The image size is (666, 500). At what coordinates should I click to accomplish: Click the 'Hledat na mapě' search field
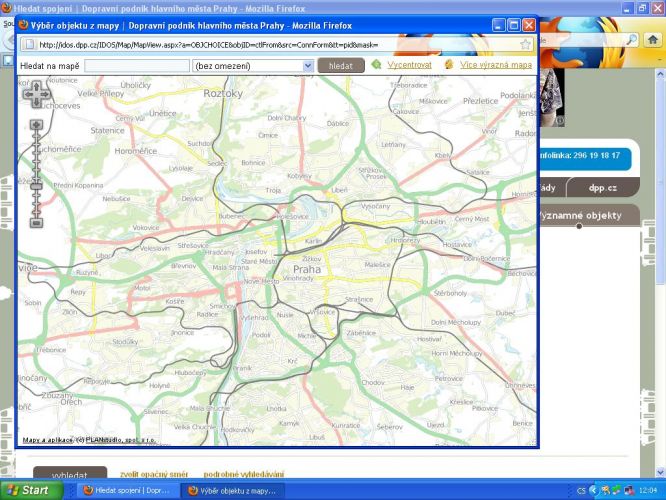[137, 66]
